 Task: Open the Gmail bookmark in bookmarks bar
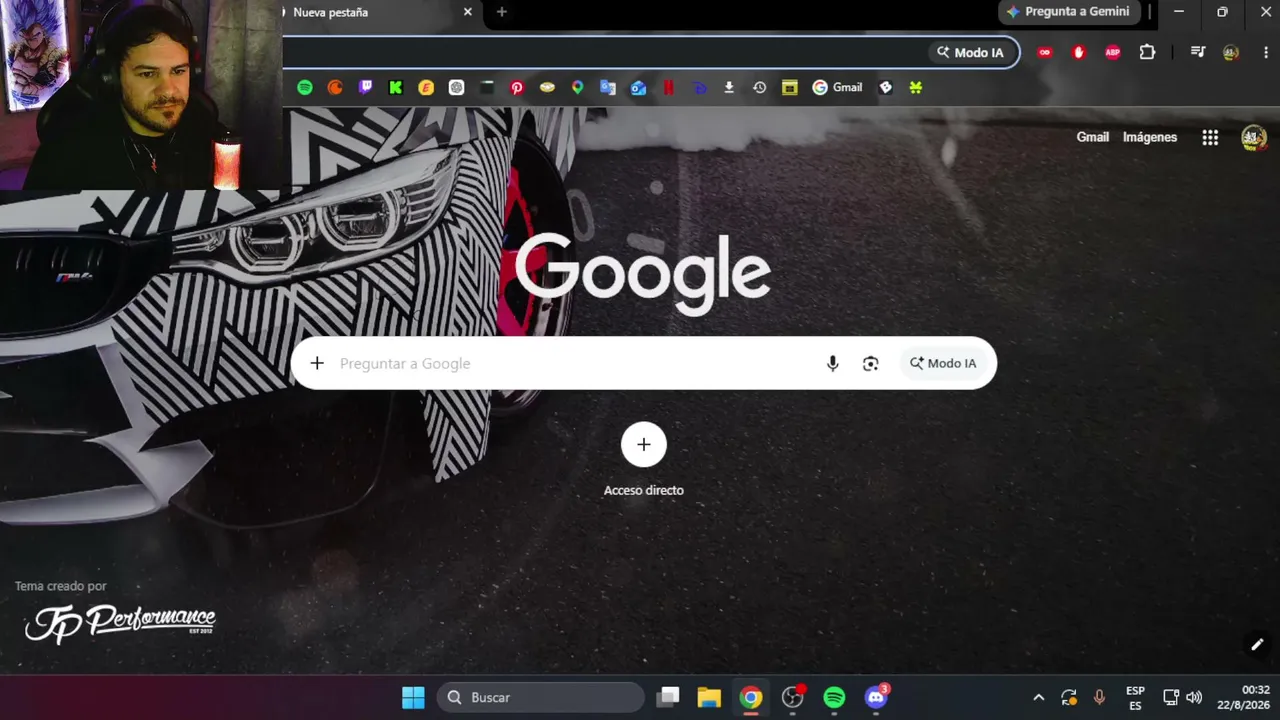[x=837, y=88]
